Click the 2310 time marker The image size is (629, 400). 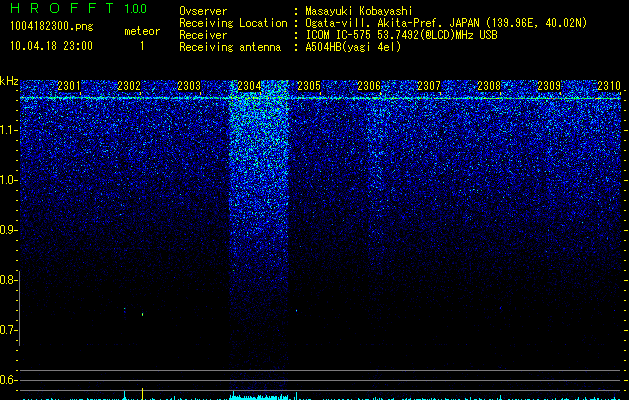(x=609, y=86)
